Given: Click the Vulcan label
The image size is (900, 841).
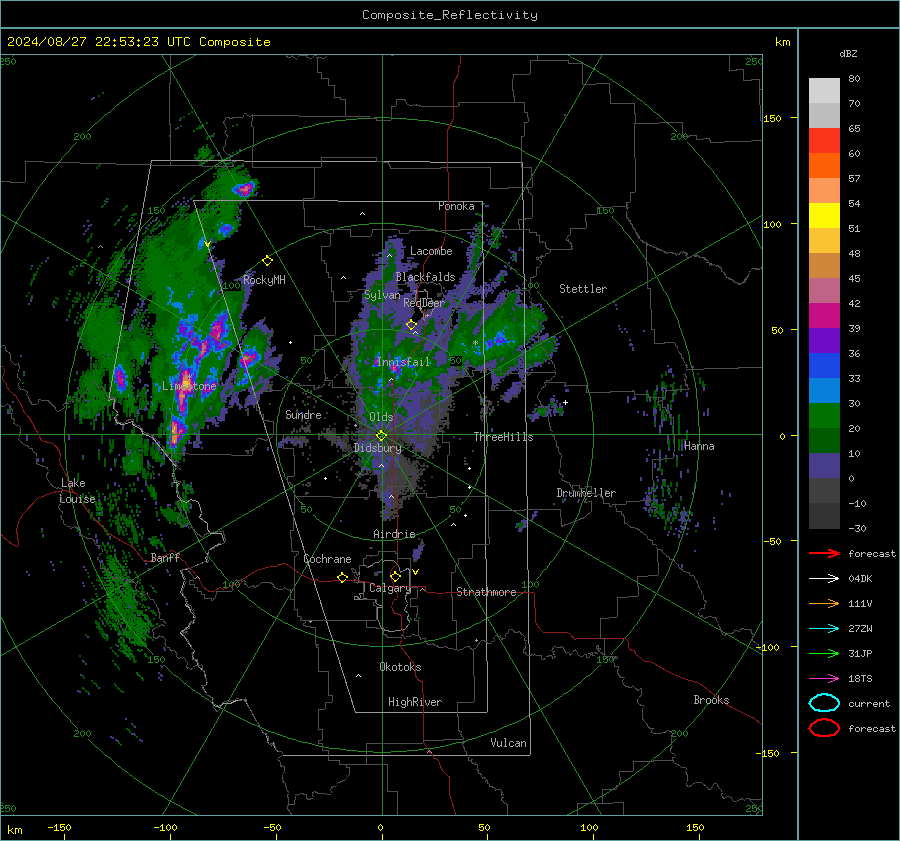Looking at the screenshot, I should pyautogui.click(x=509, y=743).
